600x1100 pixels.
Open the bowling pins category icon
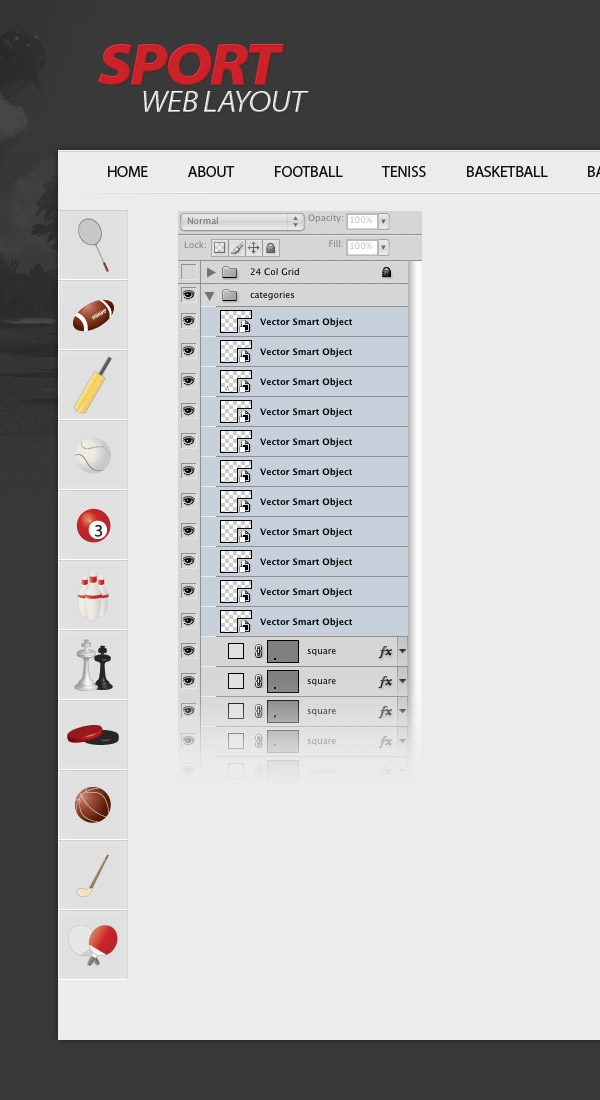pos(93,595)
